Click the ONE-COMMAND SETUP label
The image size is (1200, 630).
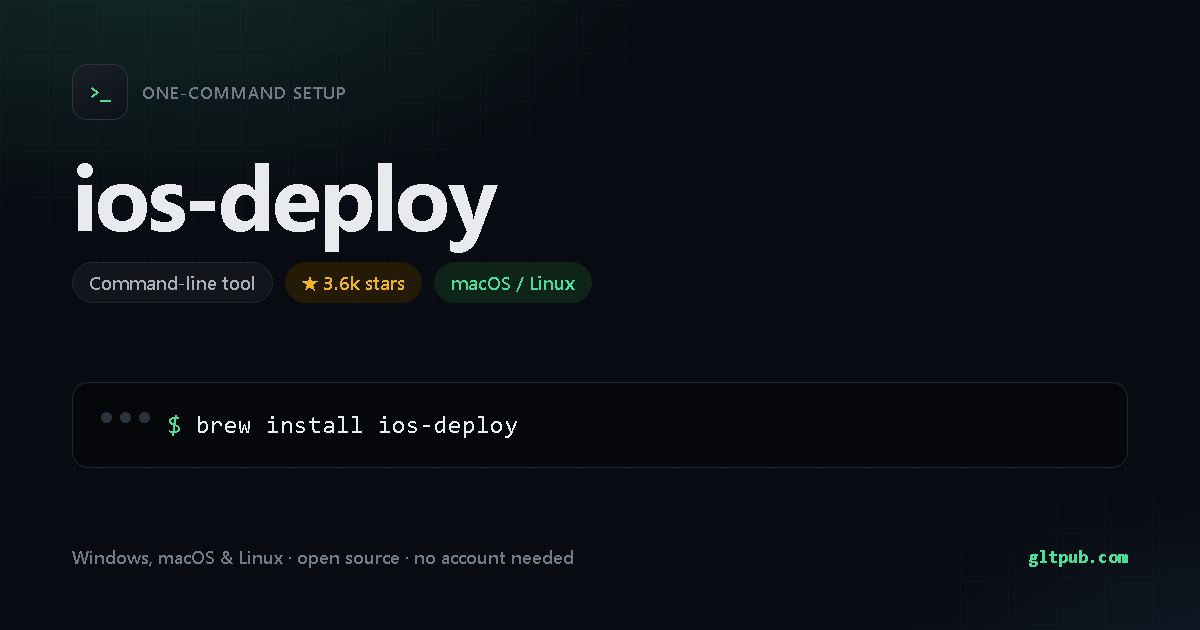pos(244,93)
